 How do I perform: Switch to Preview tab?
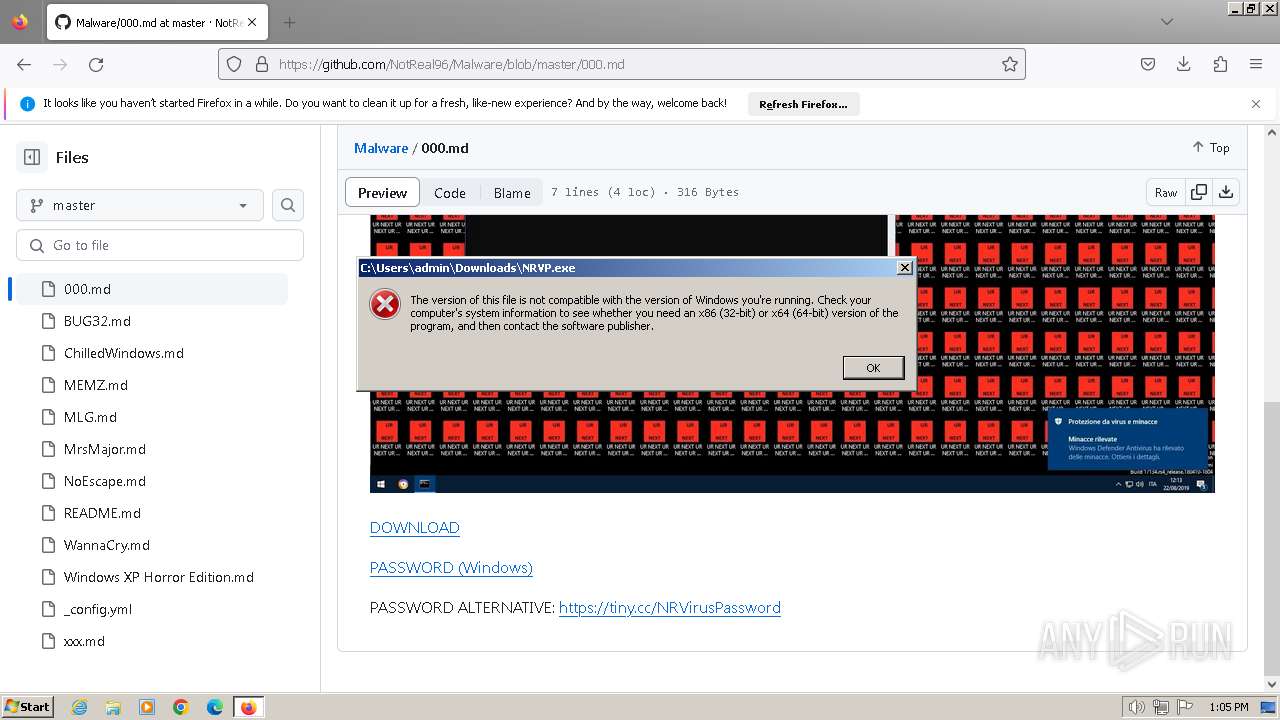382,193
